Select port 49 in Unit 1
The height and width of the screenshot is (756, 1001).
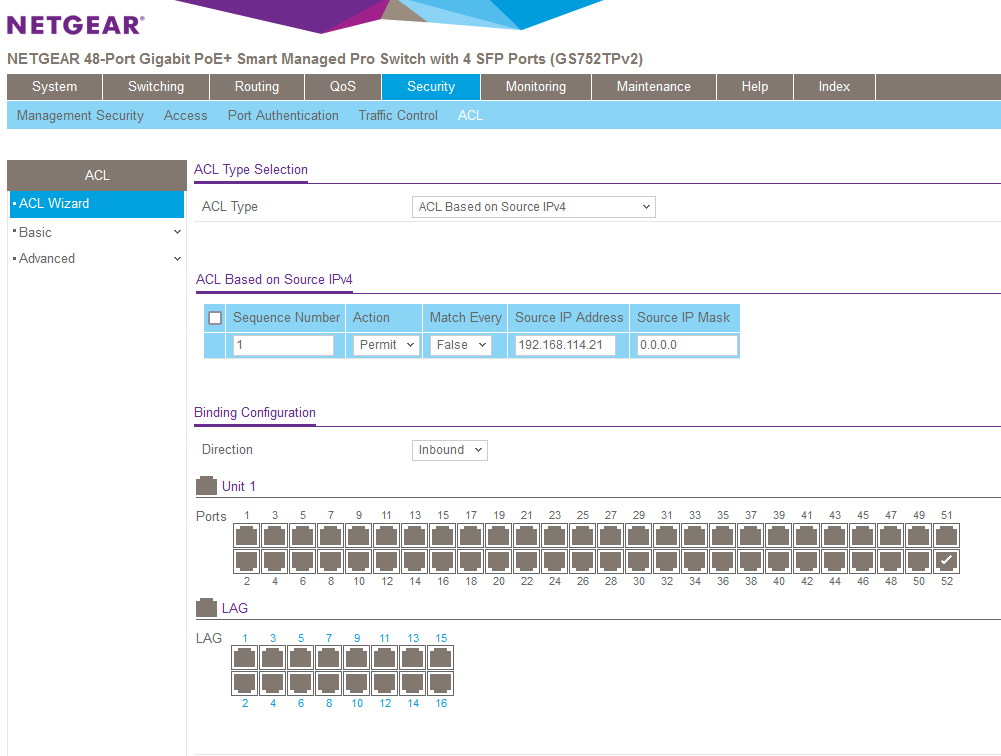click(919, 536)
